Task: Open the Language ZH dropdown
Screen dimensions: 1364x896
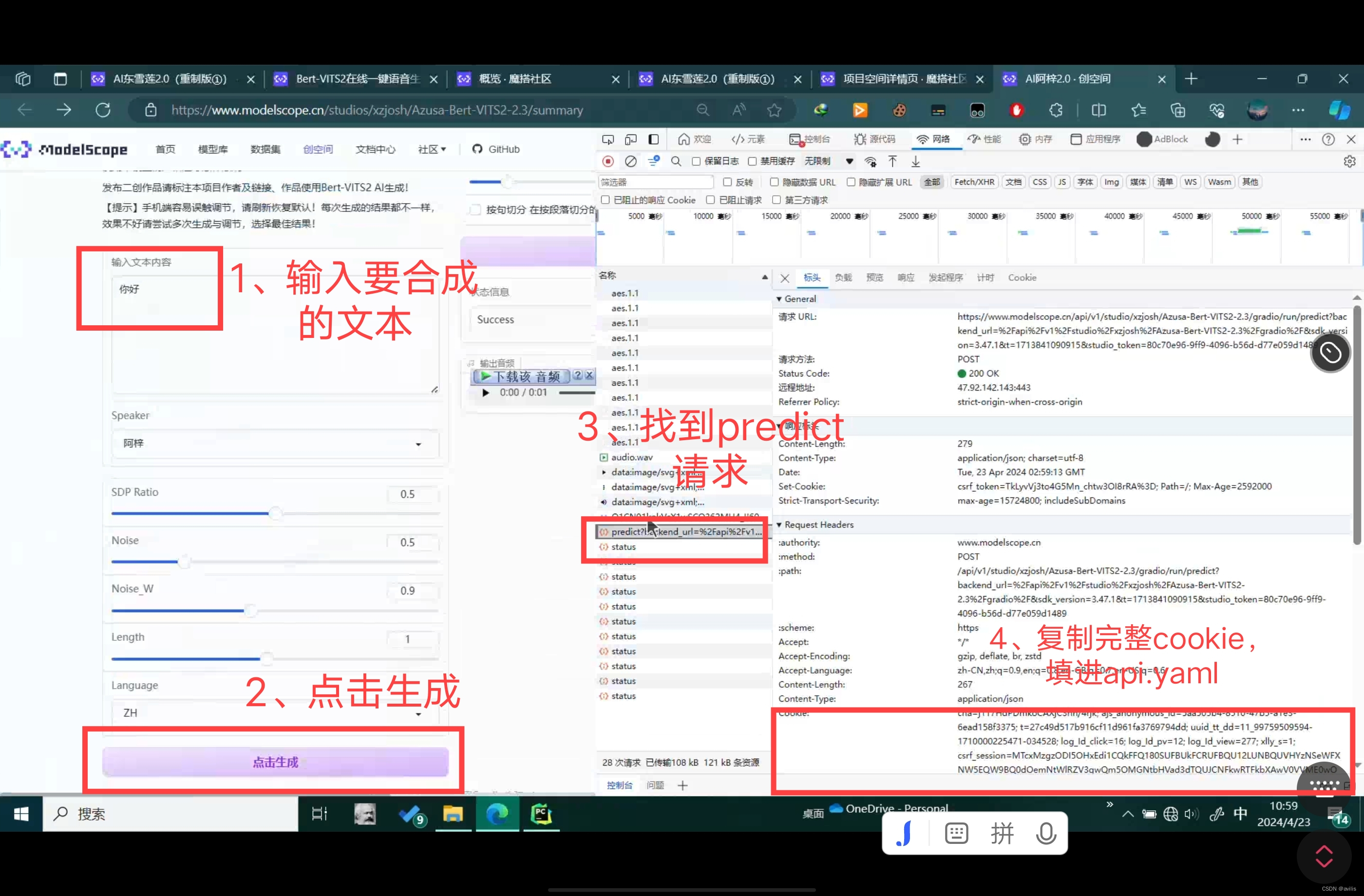Action: 275,713
